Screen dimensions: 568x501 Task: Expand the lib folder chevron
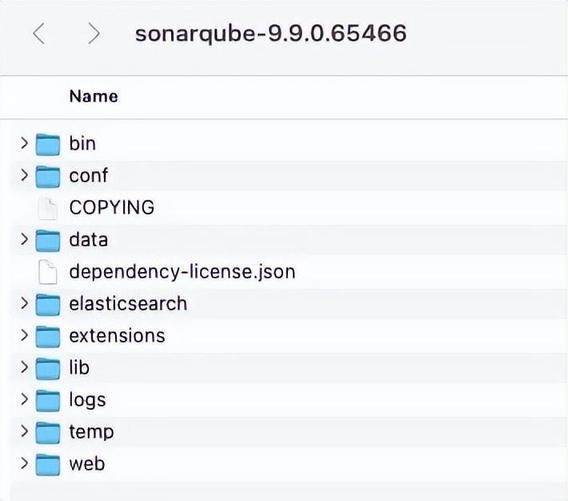(x=24, y=367)
